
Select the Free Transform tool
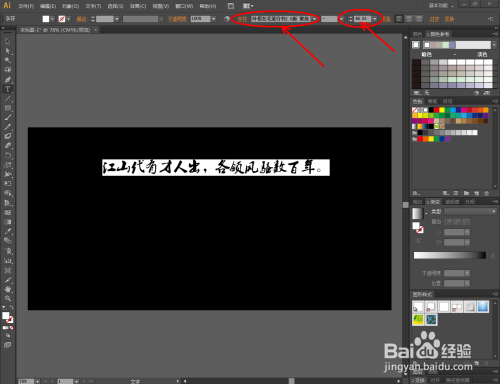pyautogui.click(x=8, y=184)
